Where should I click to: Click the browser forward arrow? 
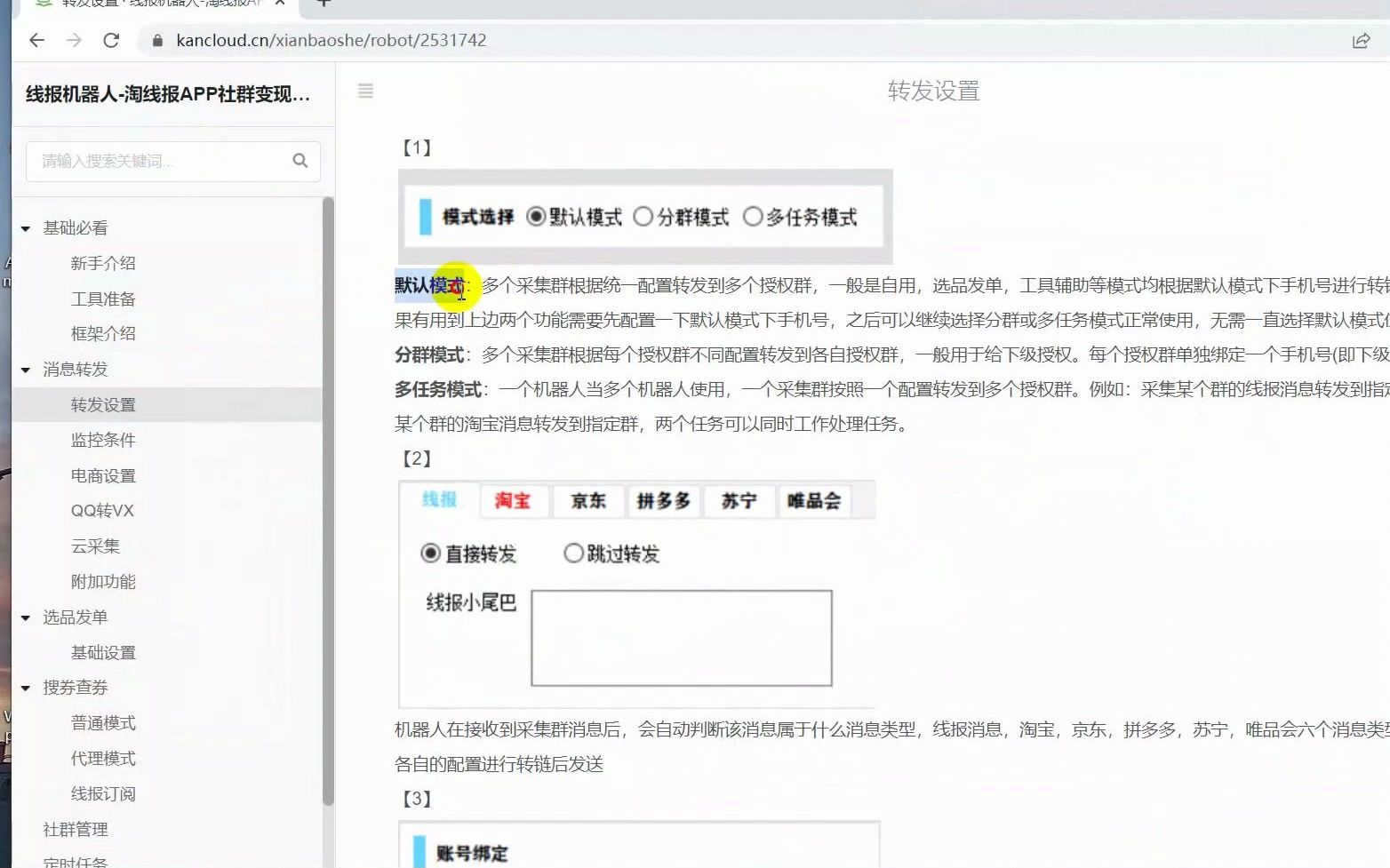74,40
